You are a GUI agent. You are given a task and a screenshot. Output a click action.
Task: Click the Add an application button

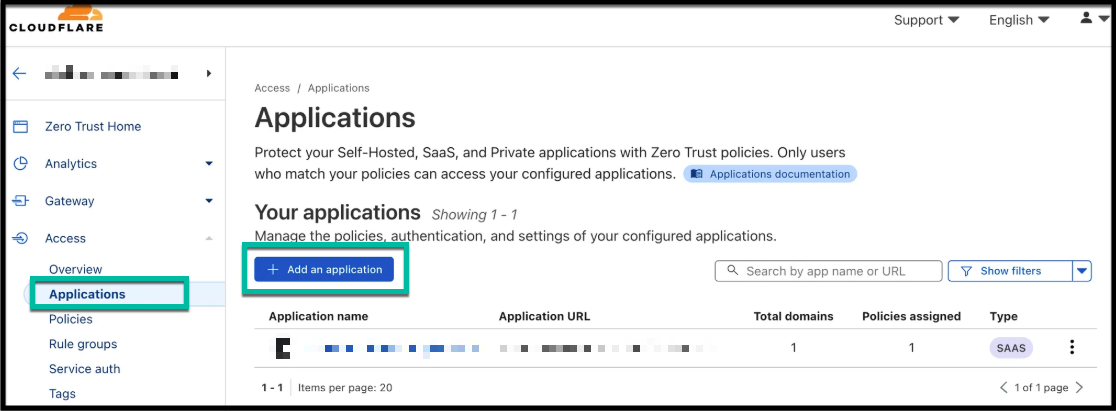(324, 269)
